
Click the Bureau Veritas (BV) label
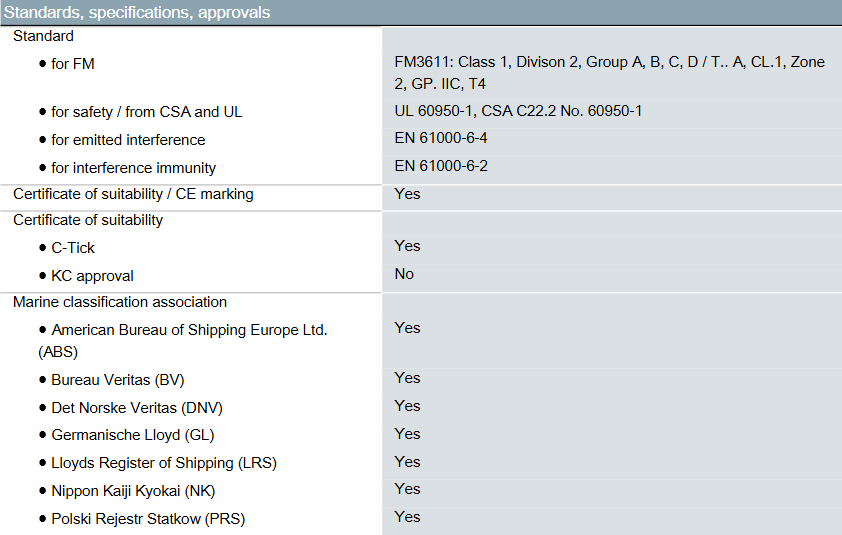click(x=118, y=380)
